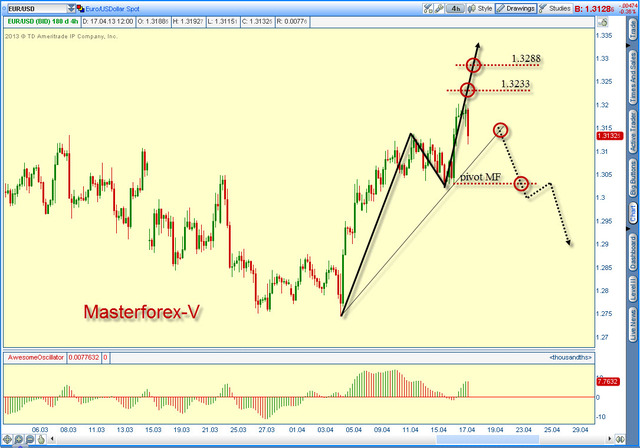640x448 pixels.
Task: Click the wrench settings icon
Action: click(439, 8)
